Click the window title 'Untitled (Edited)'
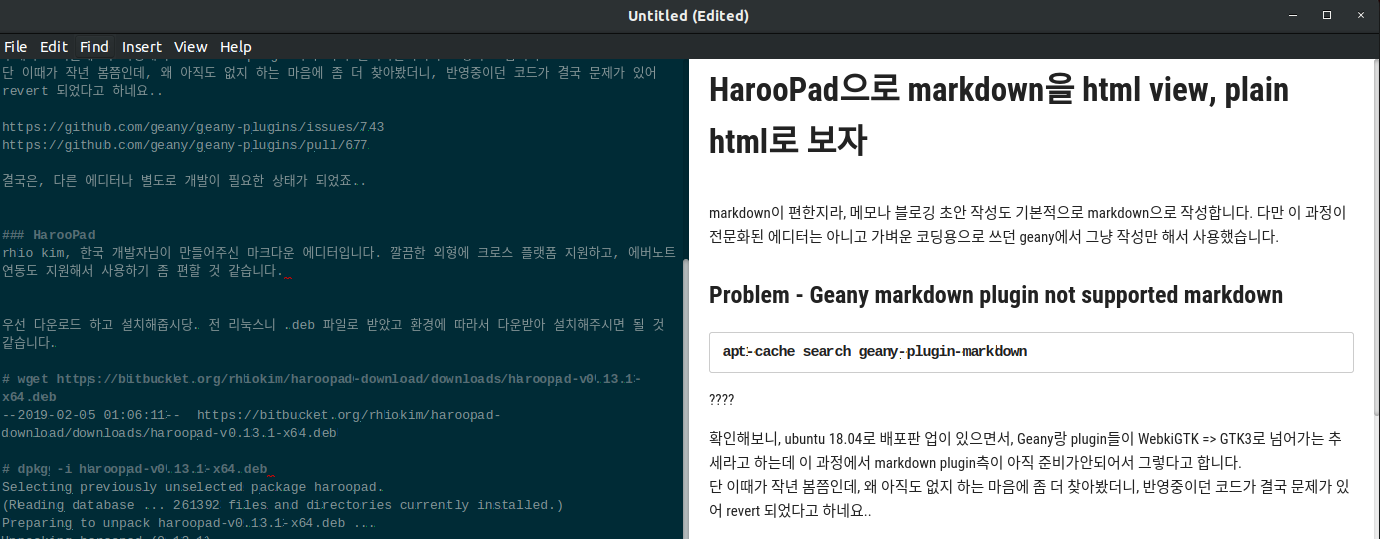Image resolution: width=1380 pixels, height=539 pixels. pyautogui.click(x=688, y=15)
